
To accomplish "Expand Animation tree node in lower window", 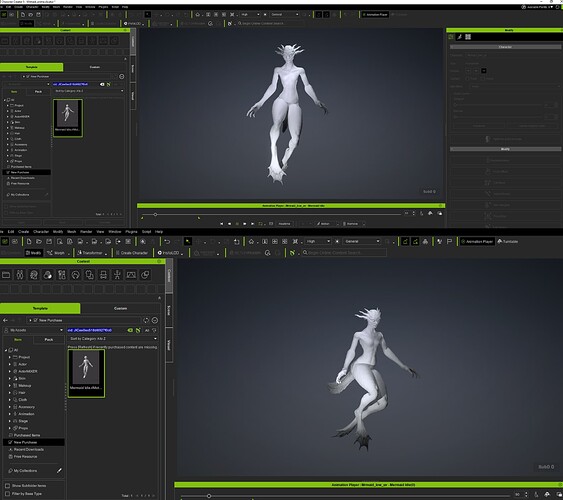I will pos(10,414).
